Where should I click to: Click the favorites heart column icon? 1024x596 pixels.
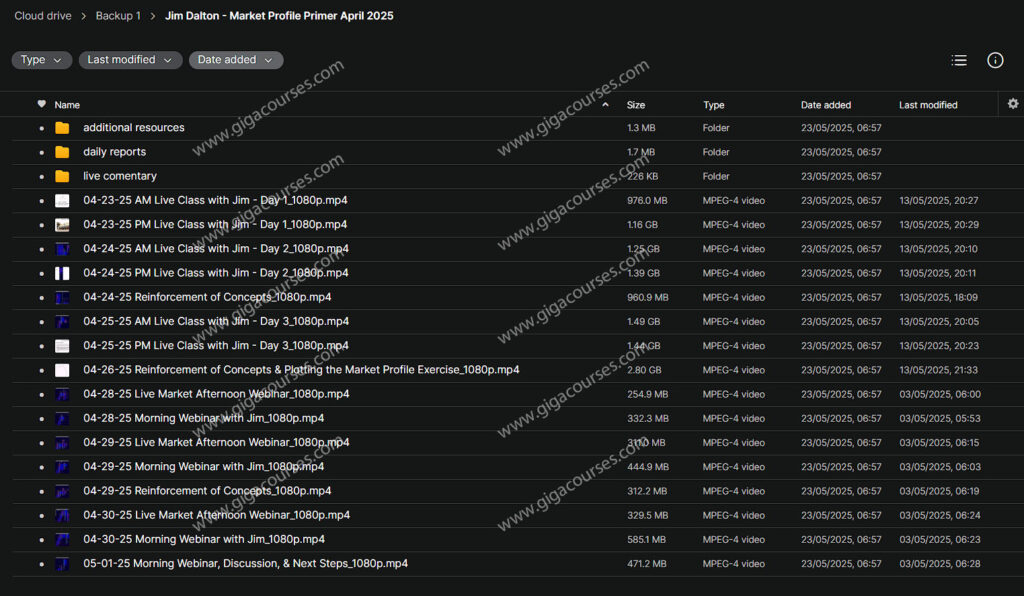41,104
